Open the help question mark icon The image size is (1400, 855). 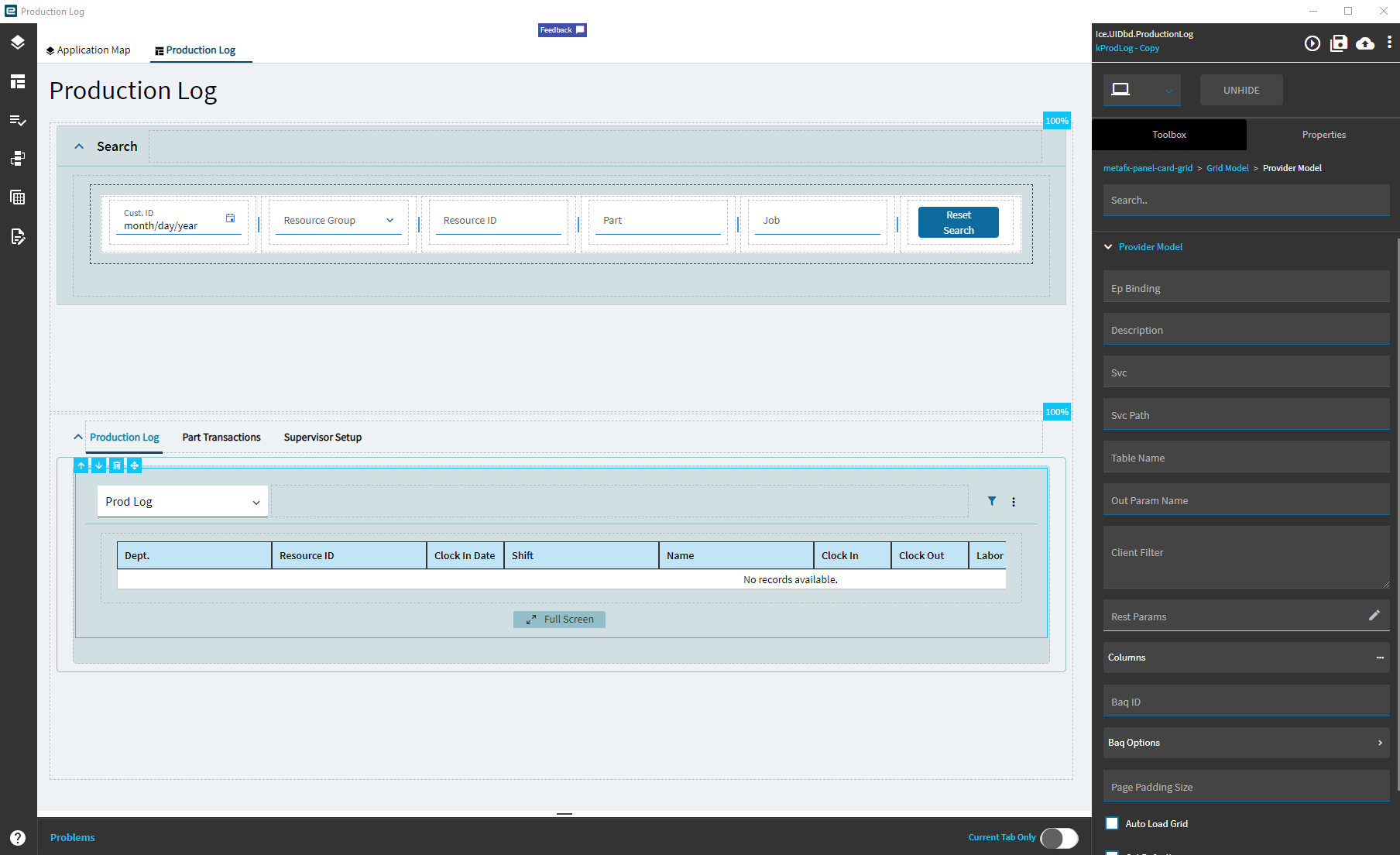(18, 837)
